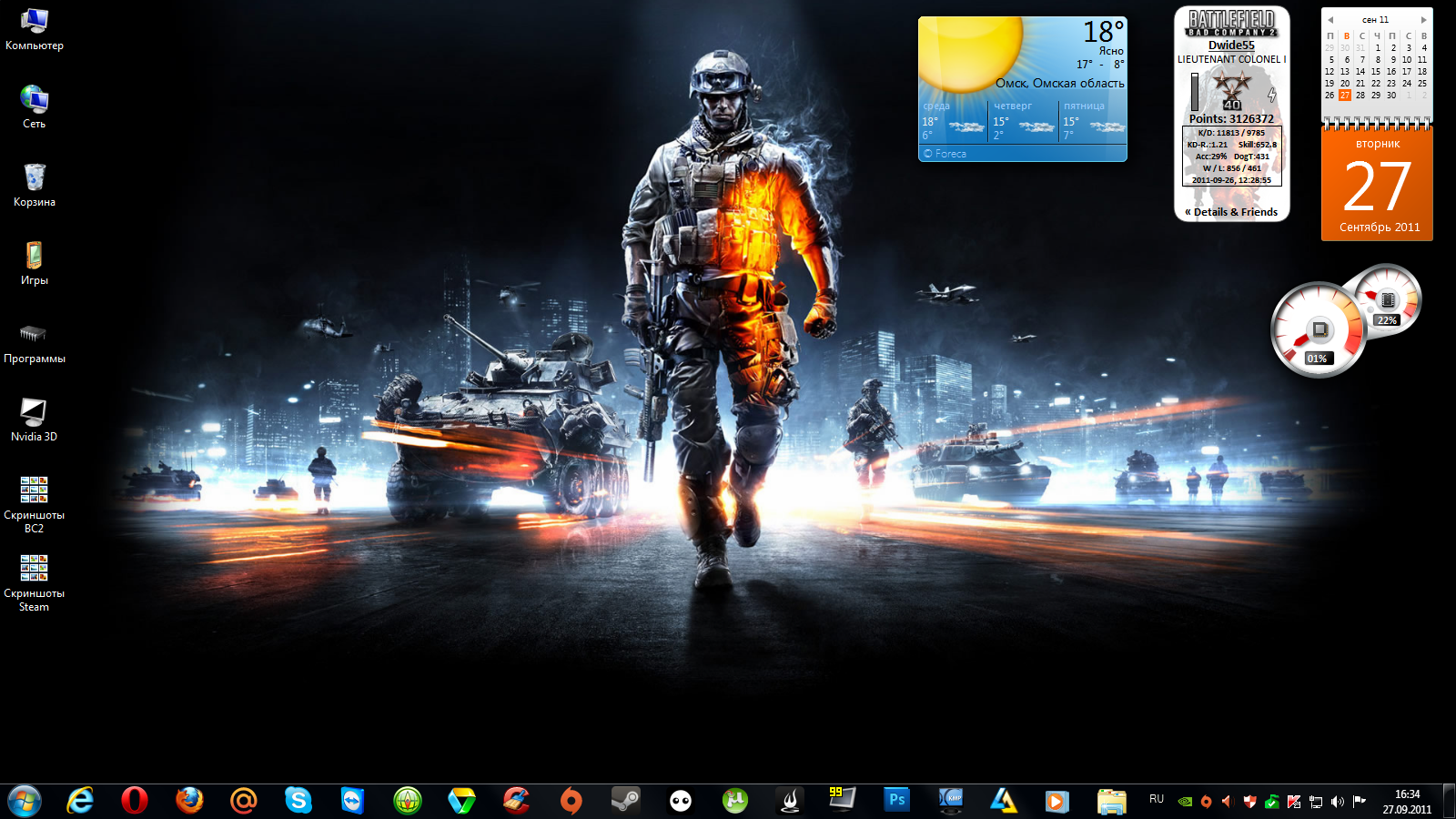Launch Internet Explorer from the taskbar

click(80, 801)
